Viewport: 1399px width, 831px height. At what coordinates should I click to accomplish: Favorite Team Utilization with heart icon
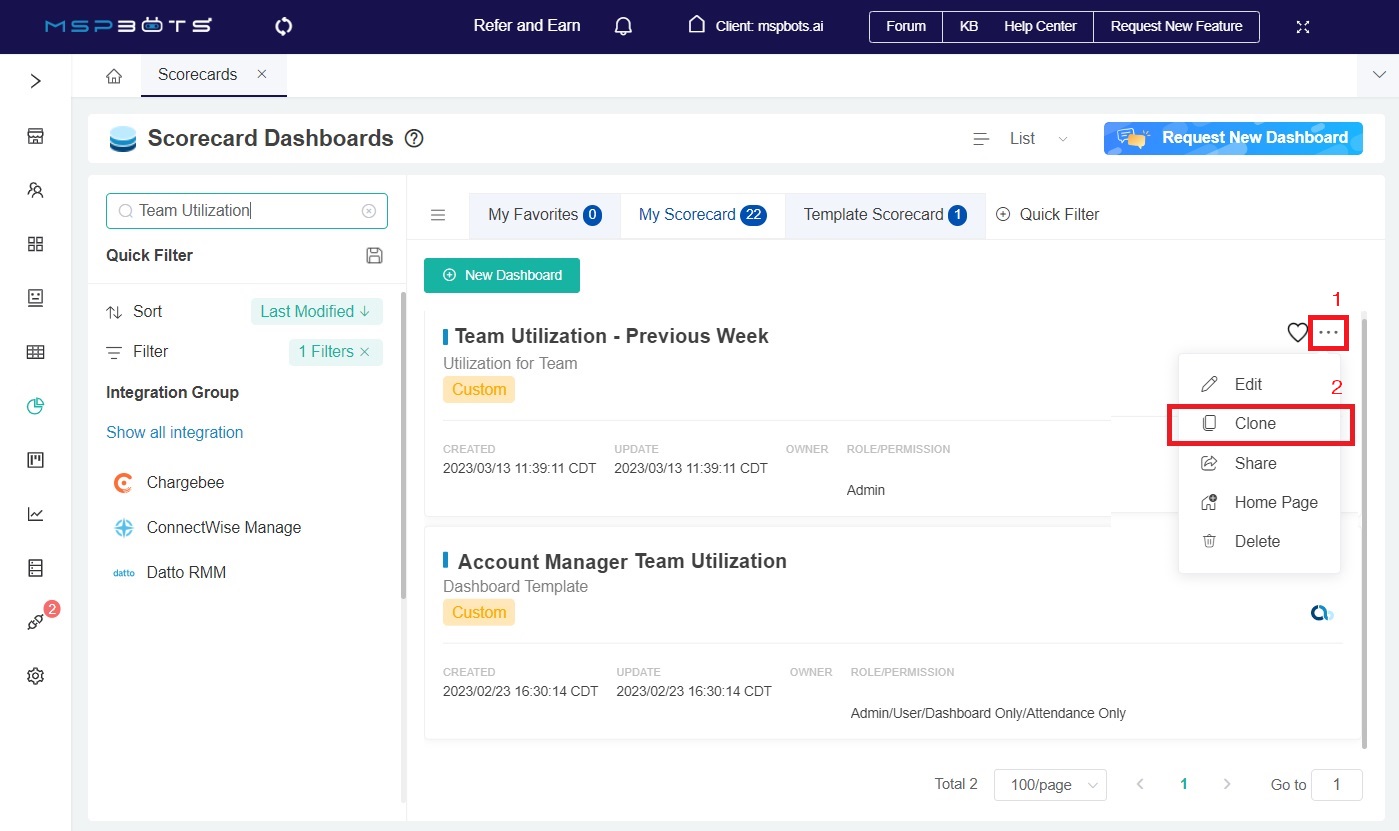point(1297,333)
